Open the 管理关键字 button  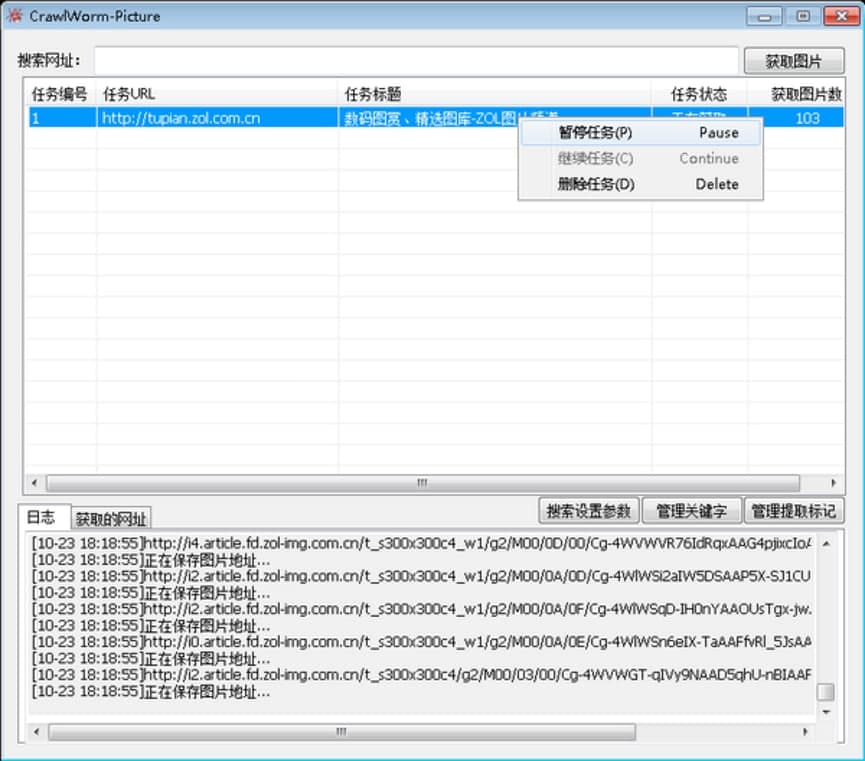[691, 511]
